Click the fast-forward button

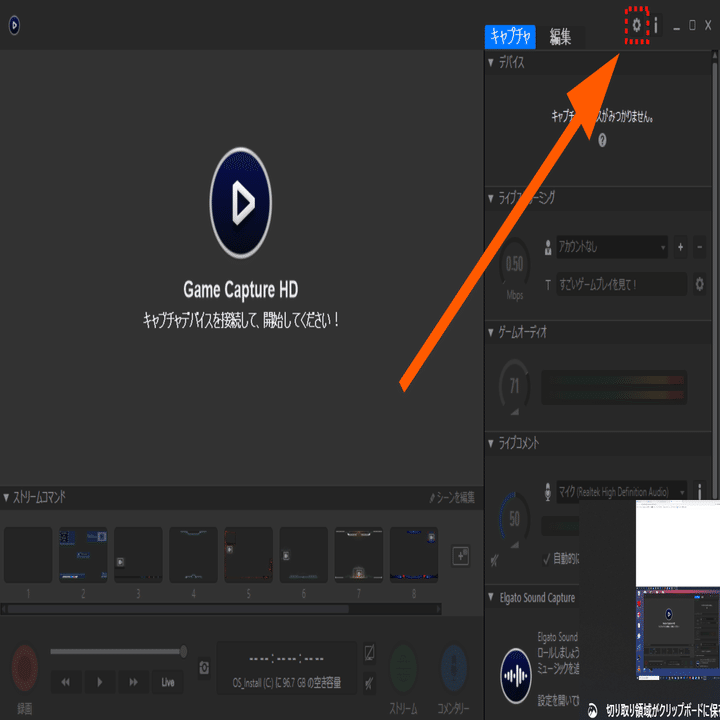pos(134,682)
